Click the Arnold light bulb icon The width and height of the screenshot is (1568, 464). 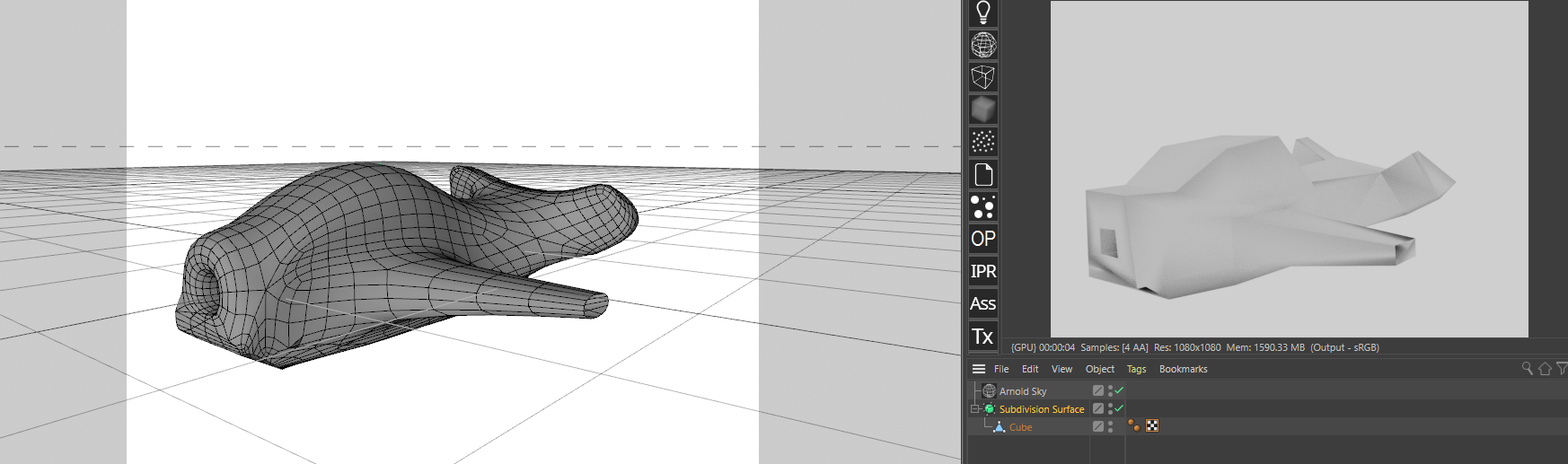983,13
